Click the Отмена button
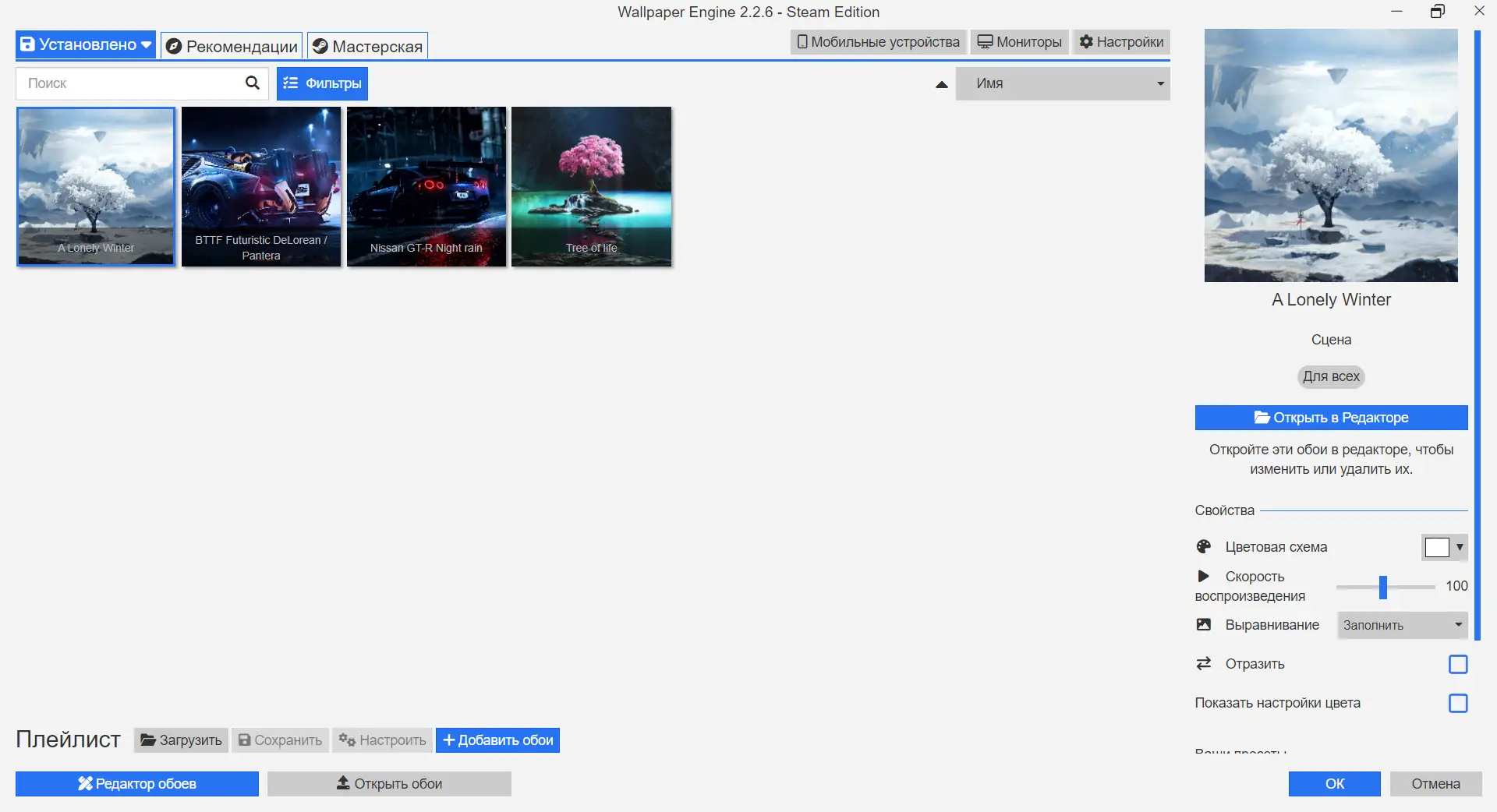This screenshot has width=1497, height=812. click(x=1435, y=784)
